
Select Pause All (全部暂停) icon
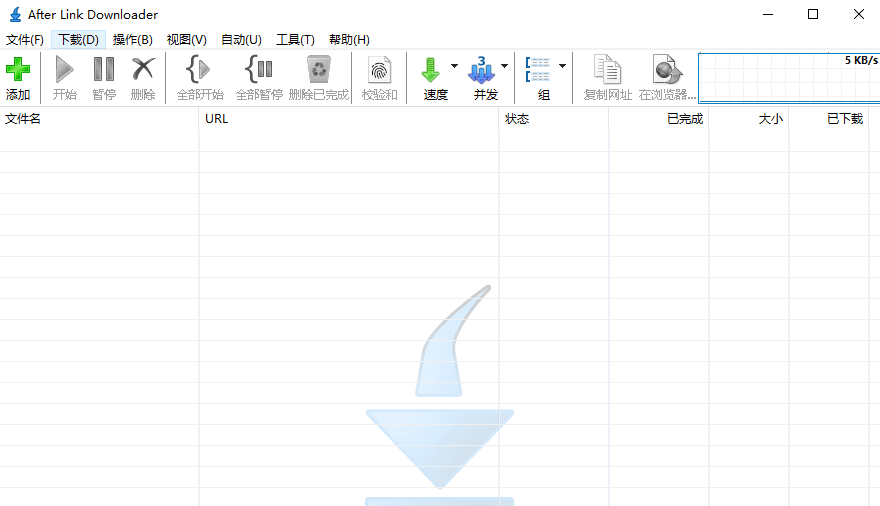[259, 70]
